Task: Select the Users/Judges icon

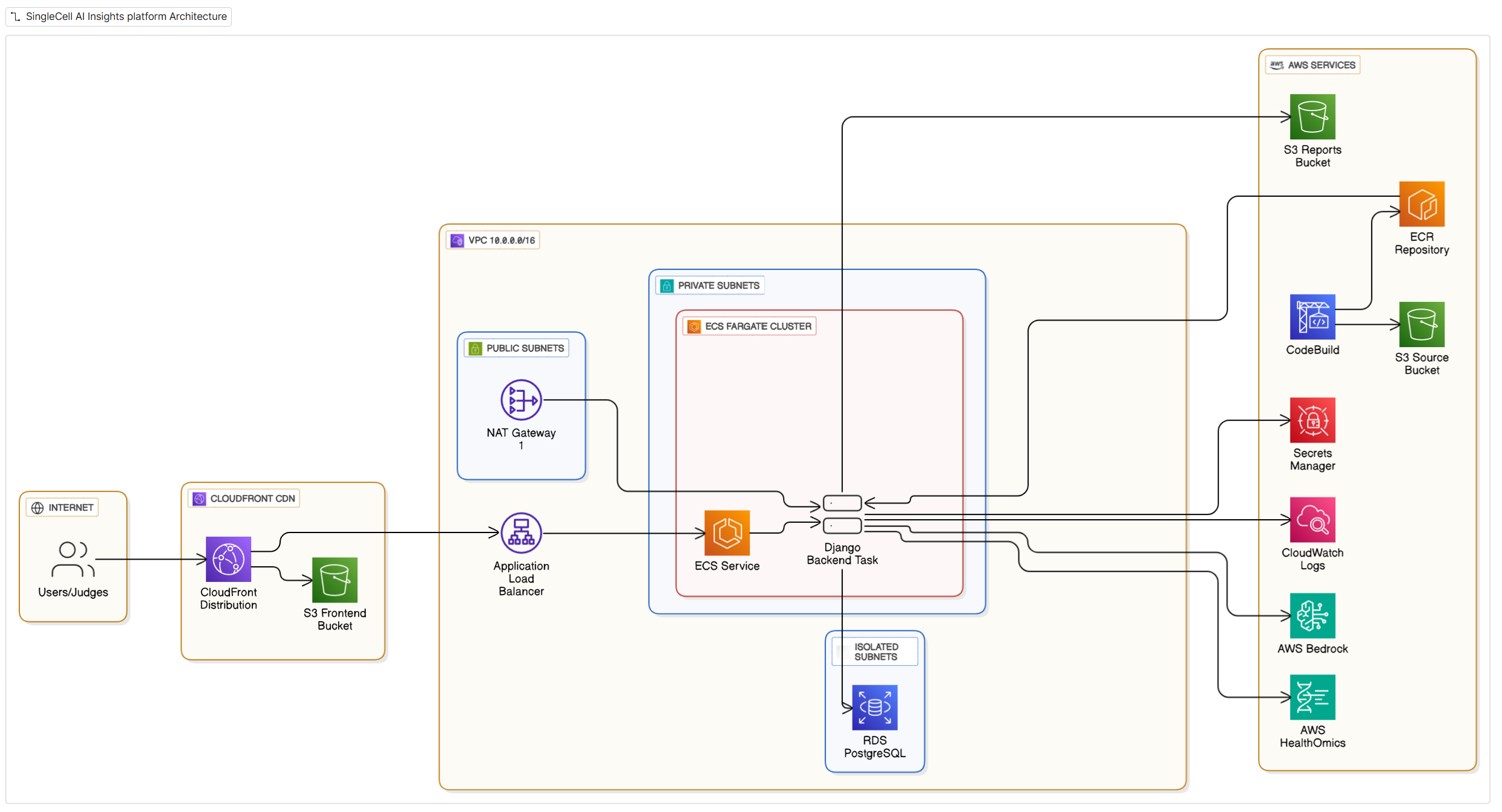Action: [73, 559]
